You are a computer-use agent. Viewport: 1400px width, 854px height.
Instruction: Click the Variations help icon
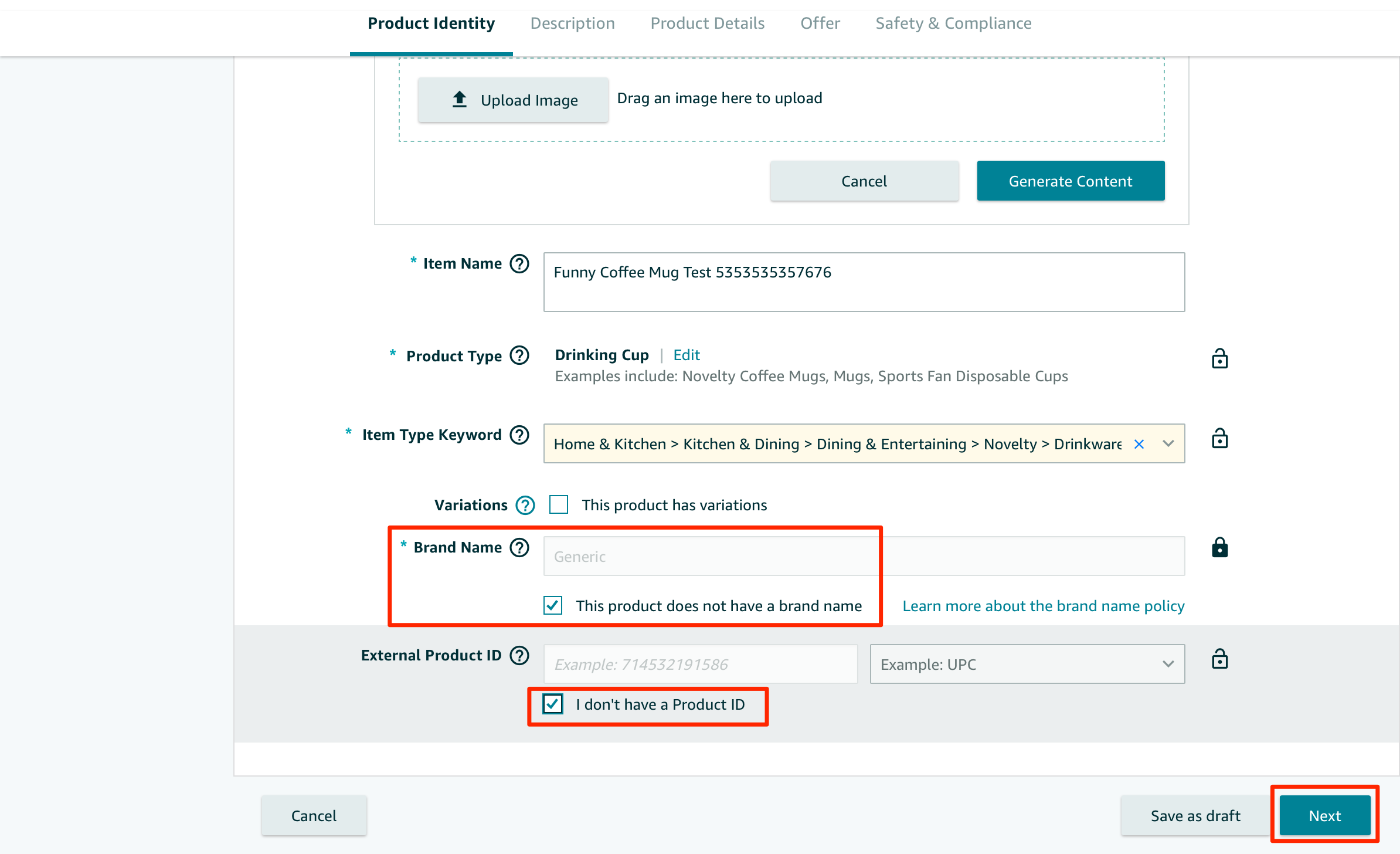click(x=525, y=505)
